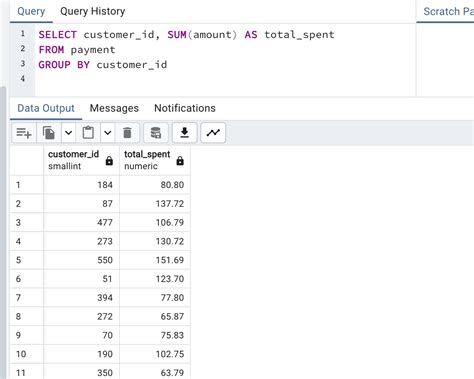Click the Delete trash icon

click(127, 133)
